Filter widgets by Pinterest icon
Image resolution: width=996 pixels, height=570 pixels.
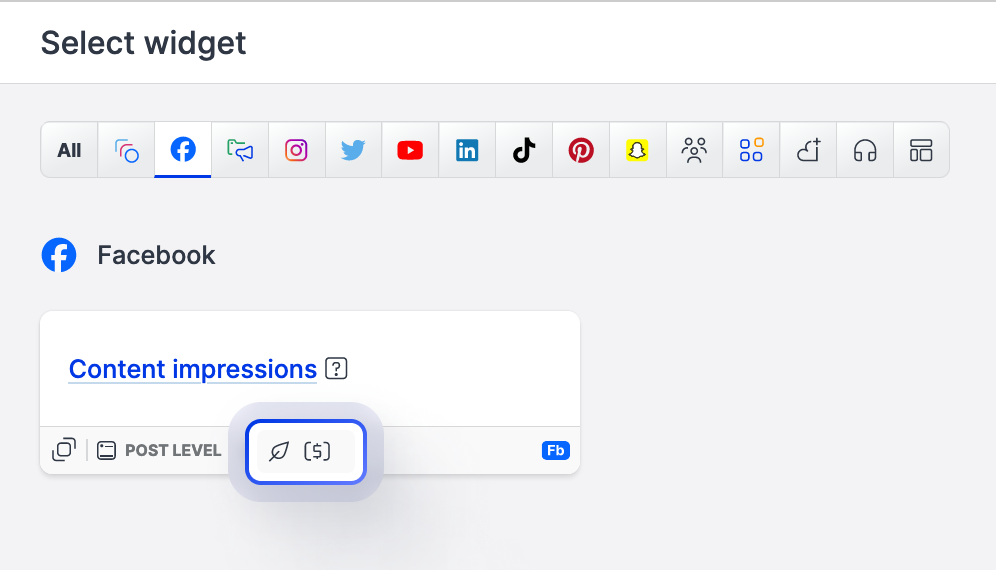point(581,150)
